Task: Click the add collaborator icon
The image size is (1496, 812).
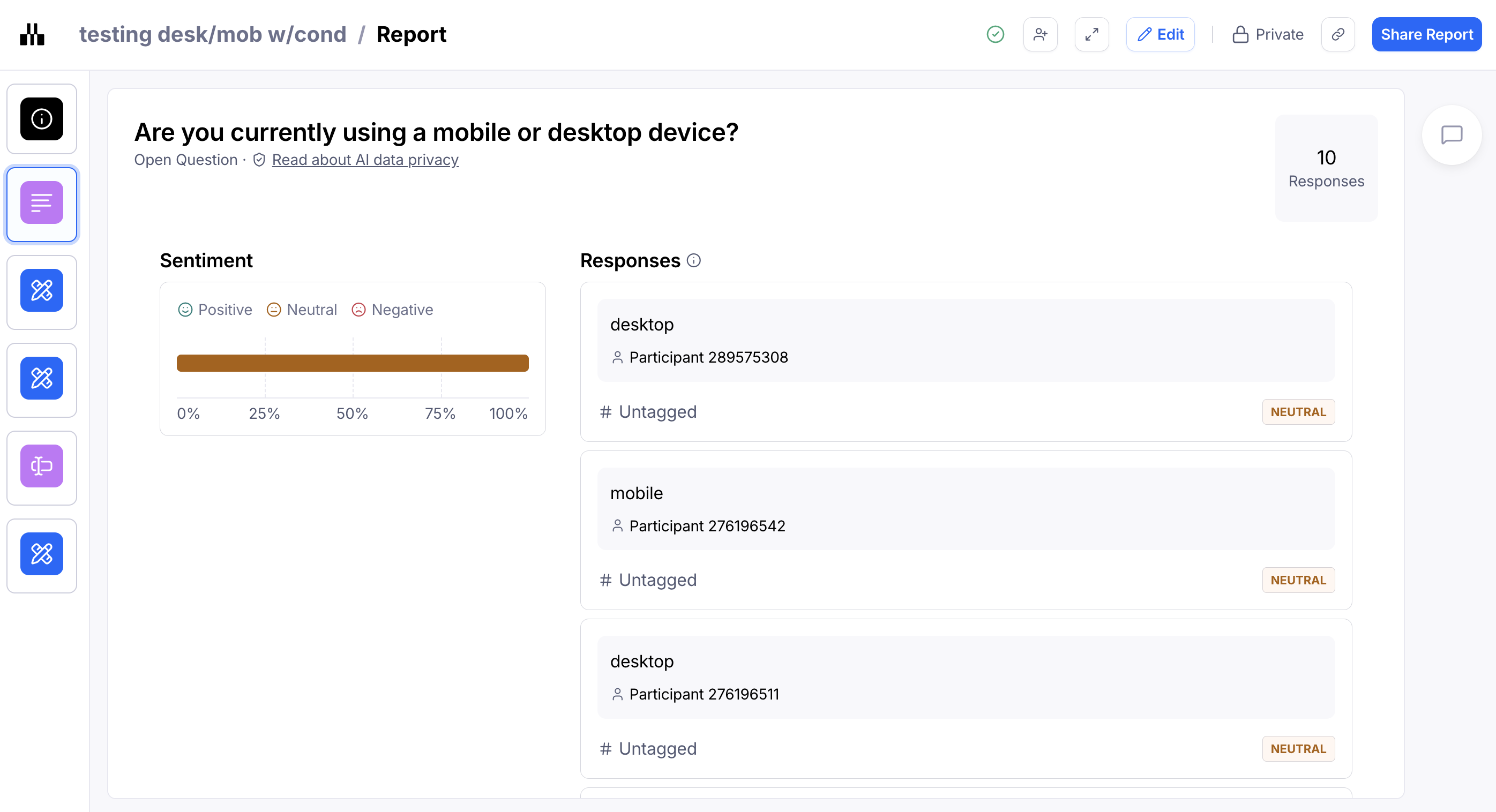Action: coord(1040,35)
